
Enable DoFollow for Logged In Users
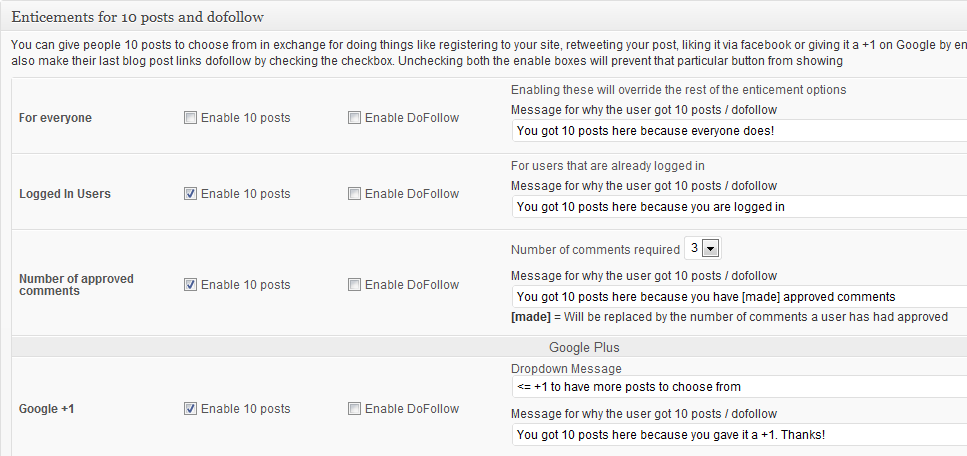355,194
